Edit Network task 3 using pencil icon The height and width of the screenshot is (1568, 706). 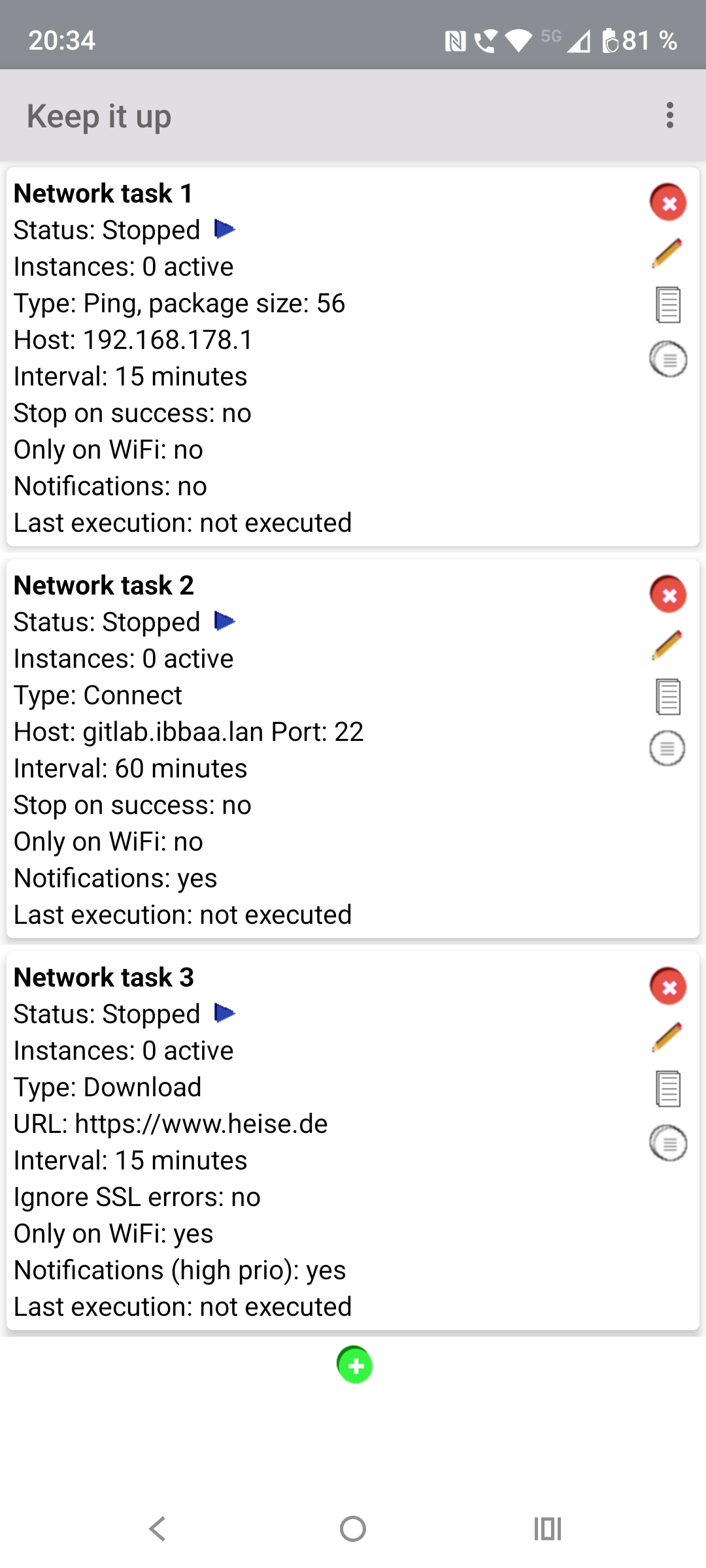667,1037
